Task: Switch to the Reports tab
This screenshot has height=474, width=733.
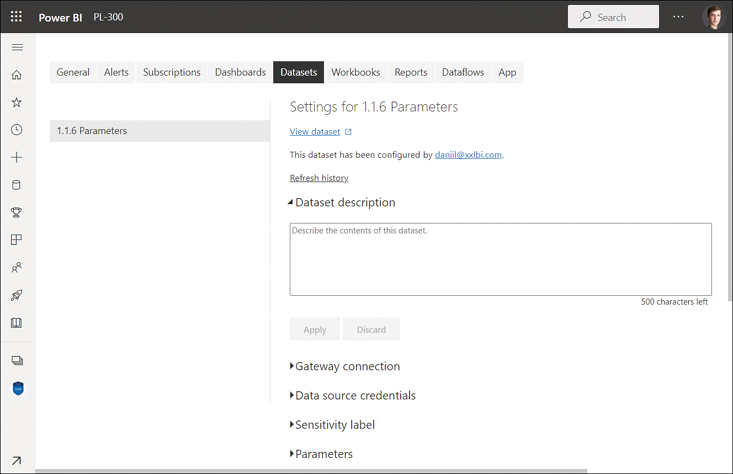Action: pos(411,72)
